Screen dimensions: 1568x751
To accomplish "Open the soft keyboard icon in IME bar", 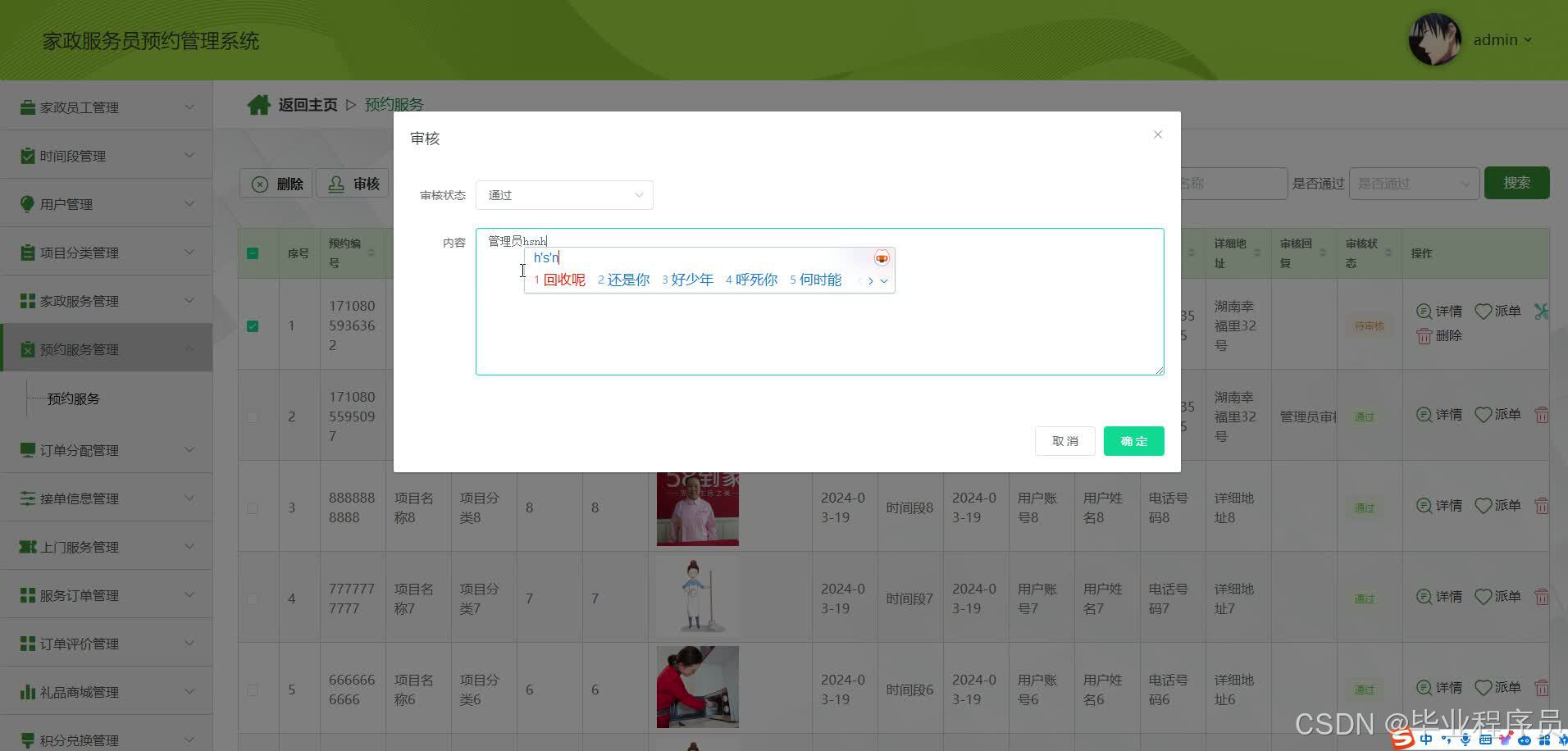I will (x=1485, y=740).
